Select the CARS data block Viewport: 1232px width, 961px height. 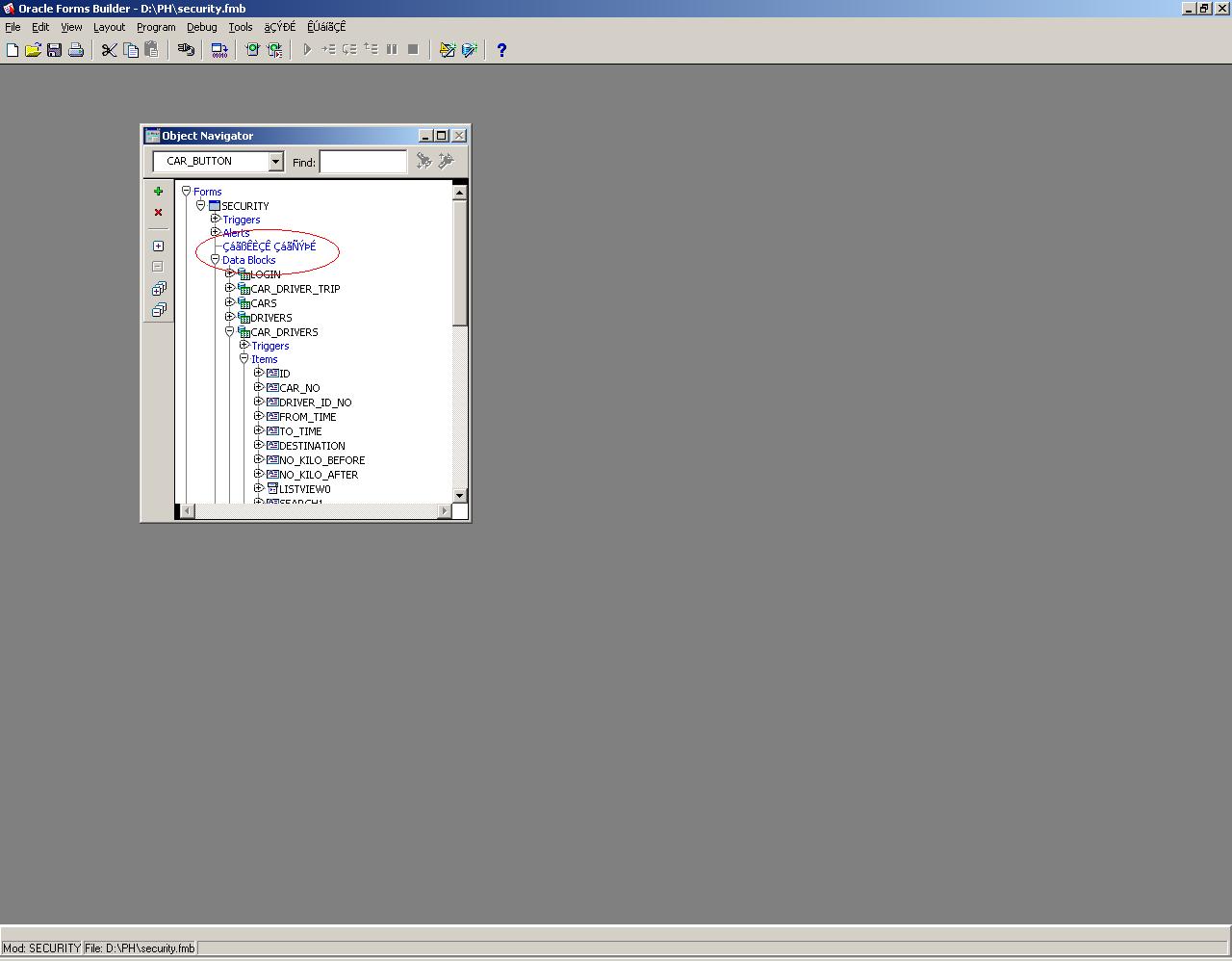coord(264,303)
